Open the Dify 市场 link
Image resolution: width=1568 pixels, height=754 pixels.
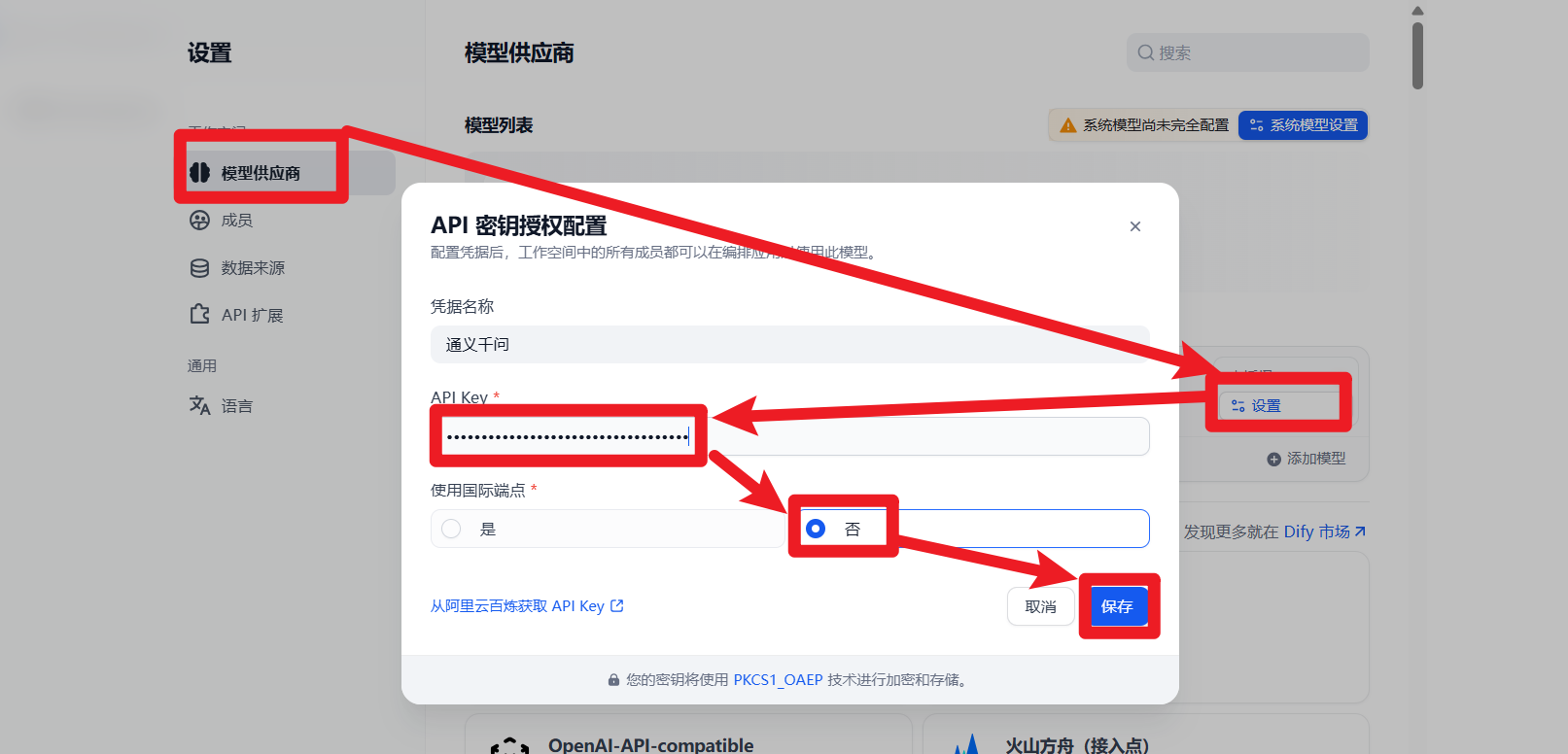tap(1325, 531)
